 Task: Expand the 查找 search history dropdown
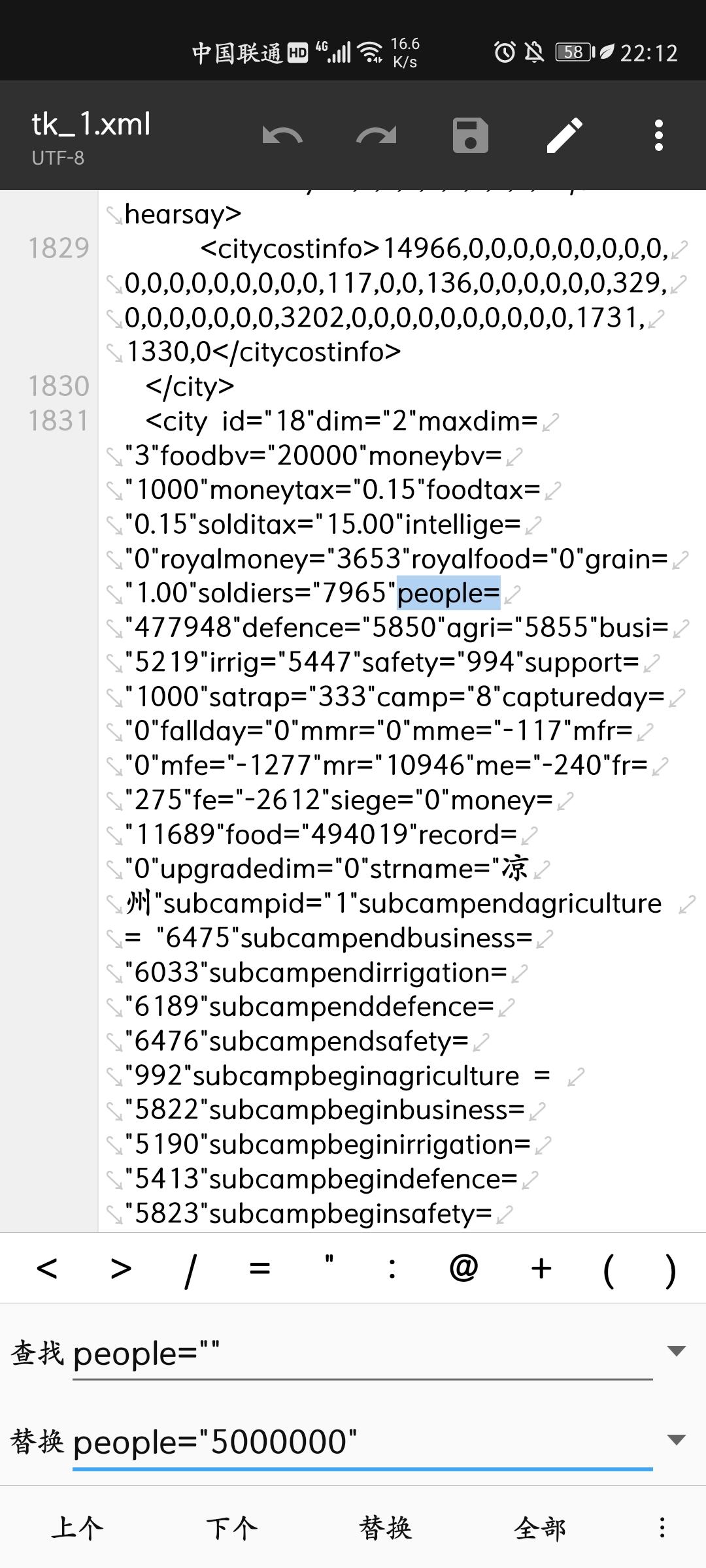tap(676, 1351)
